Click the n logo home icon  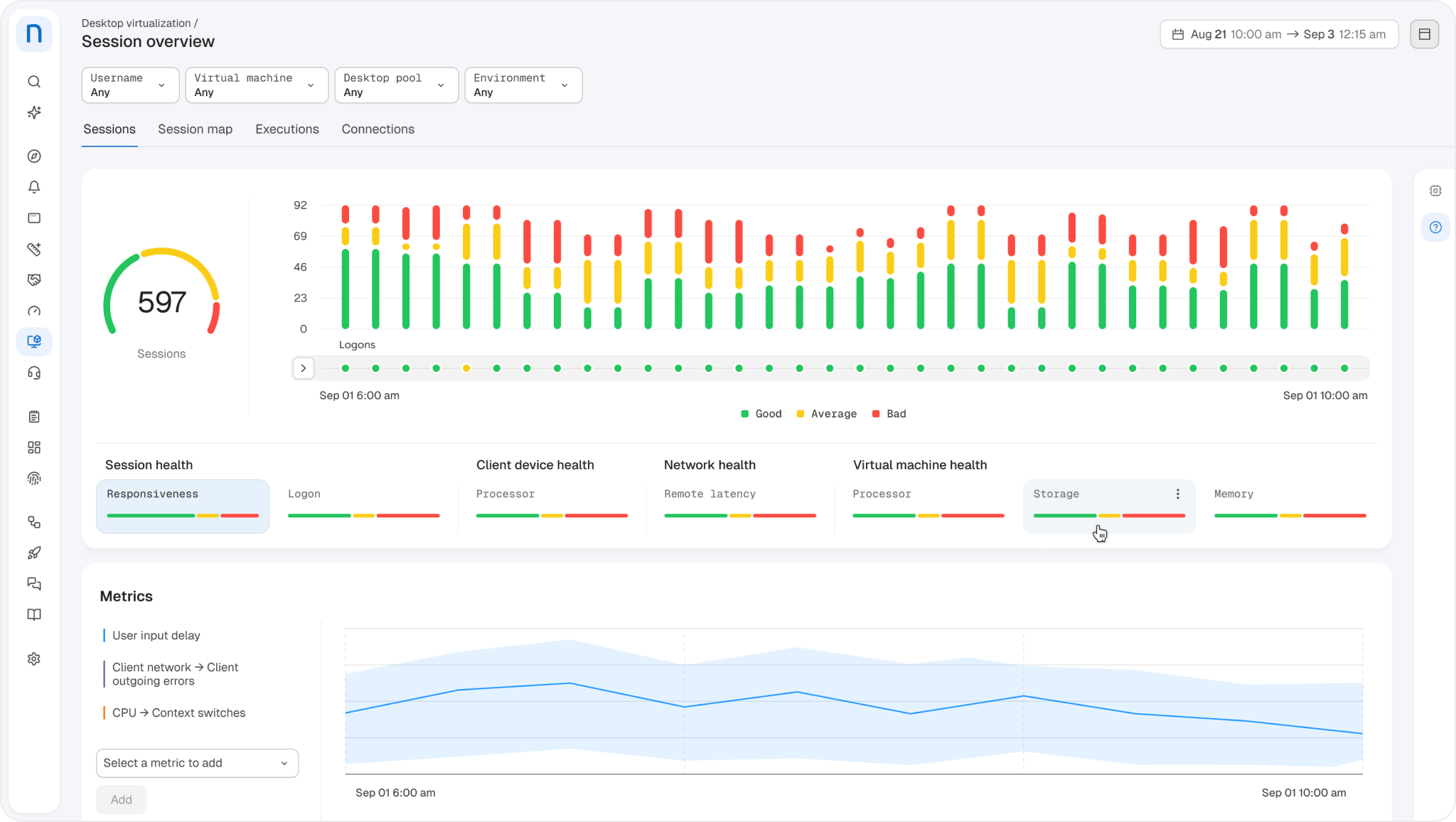point(34,34)
